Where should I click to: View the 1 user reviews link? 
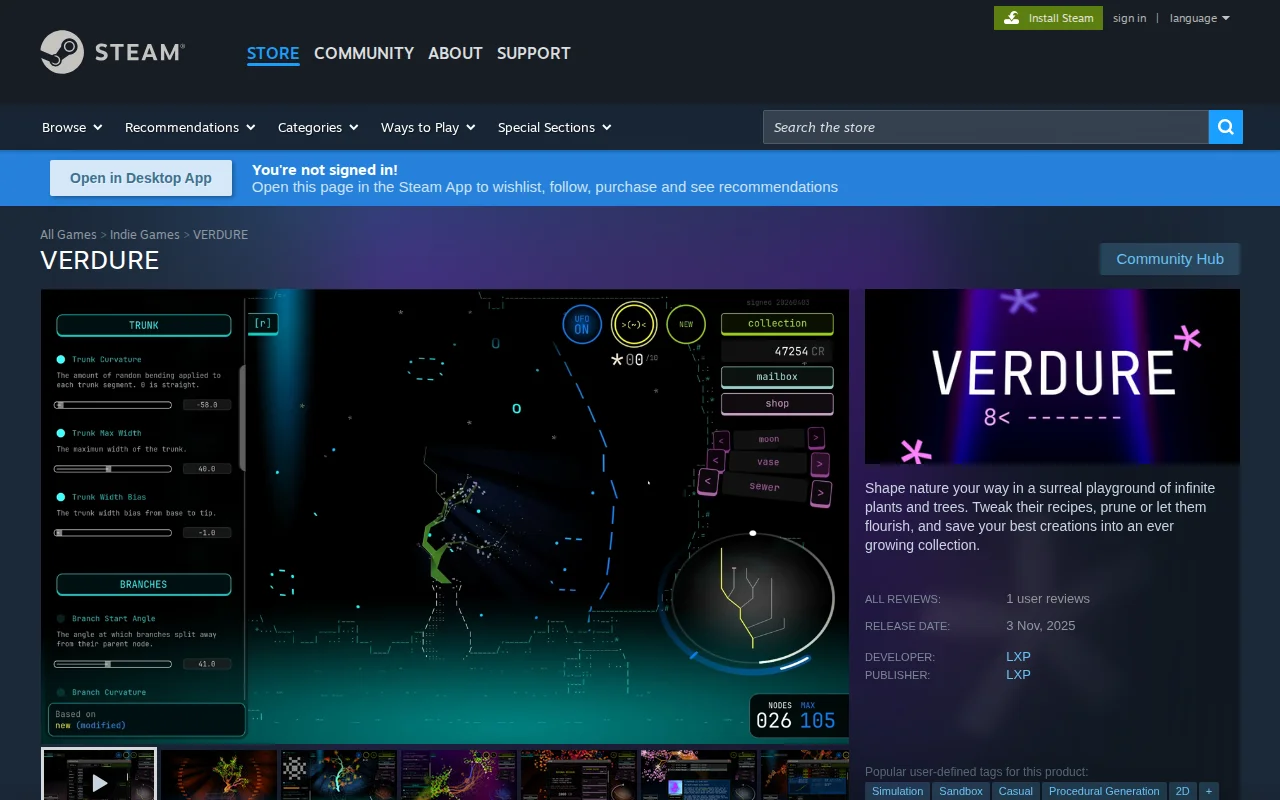coord(1048,599)
